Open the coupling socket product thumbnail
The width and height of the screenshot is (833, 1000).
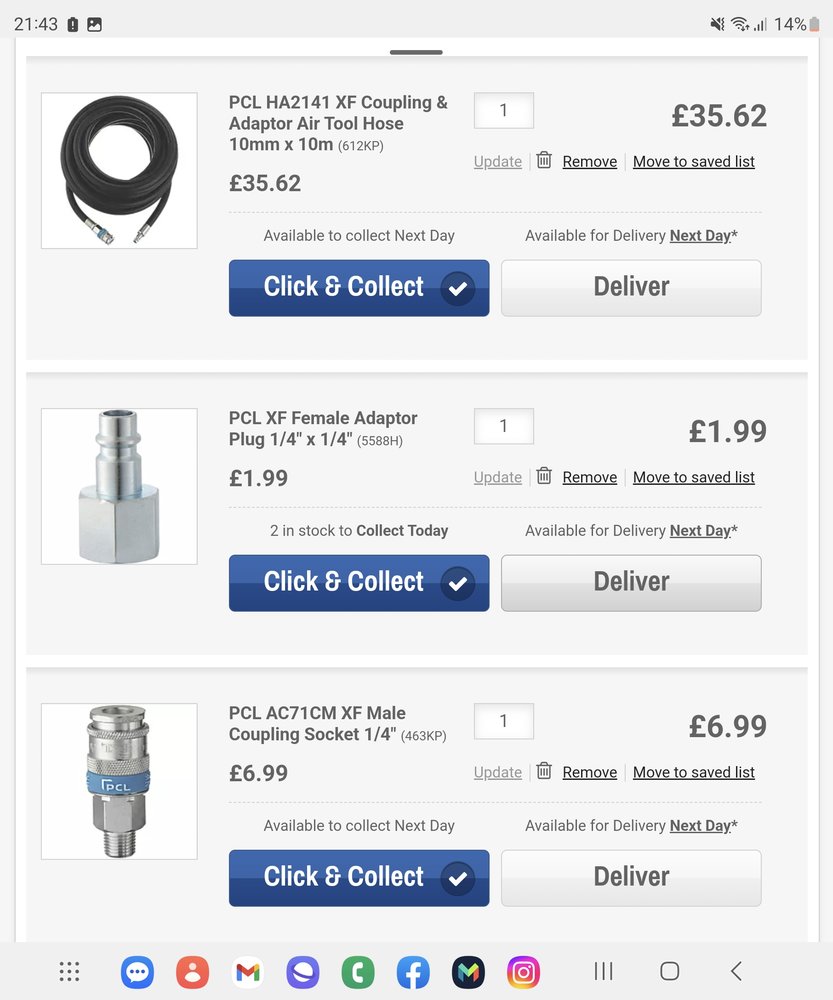119,781
